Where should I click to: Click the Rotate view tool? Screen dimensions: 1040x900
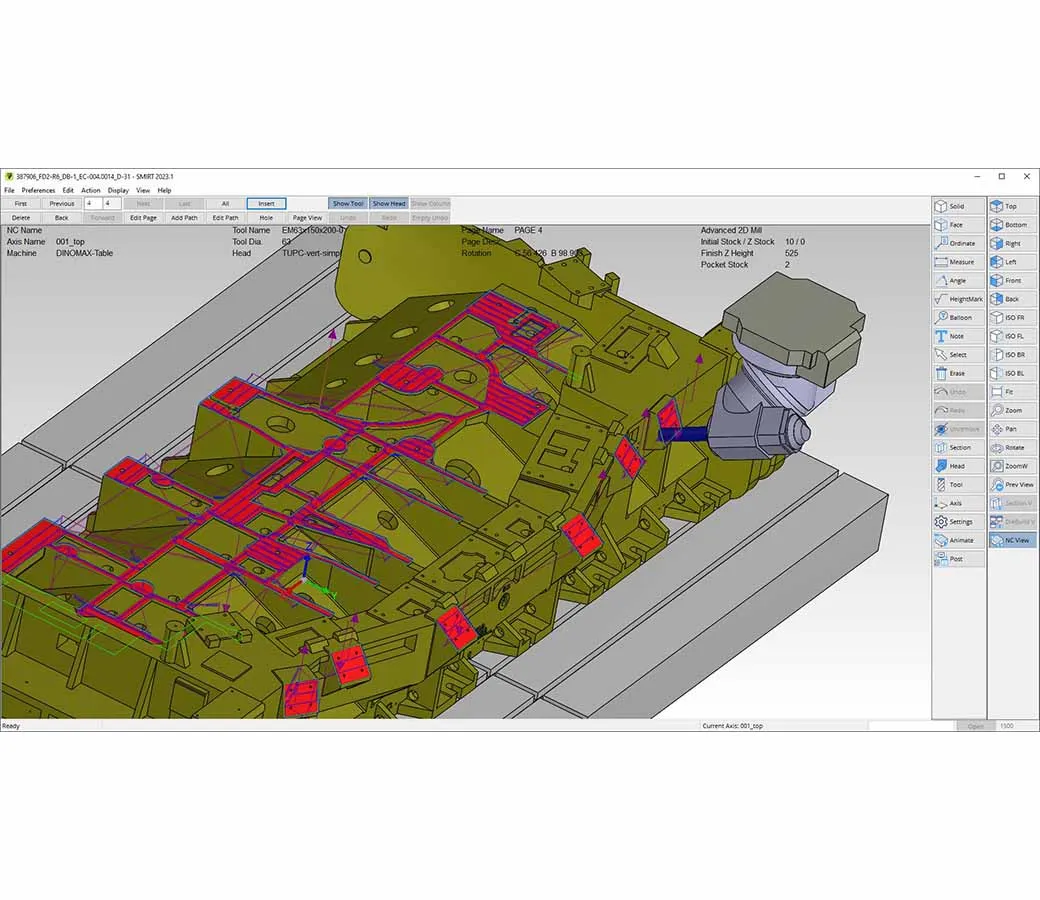[x=1012, y=447]
